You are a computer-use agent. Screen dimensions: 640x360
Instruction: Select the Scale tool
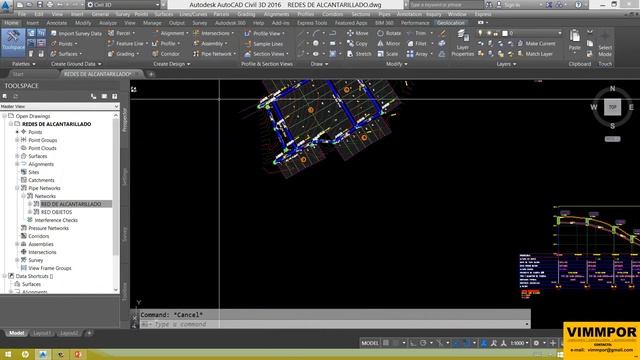point(387,54)
